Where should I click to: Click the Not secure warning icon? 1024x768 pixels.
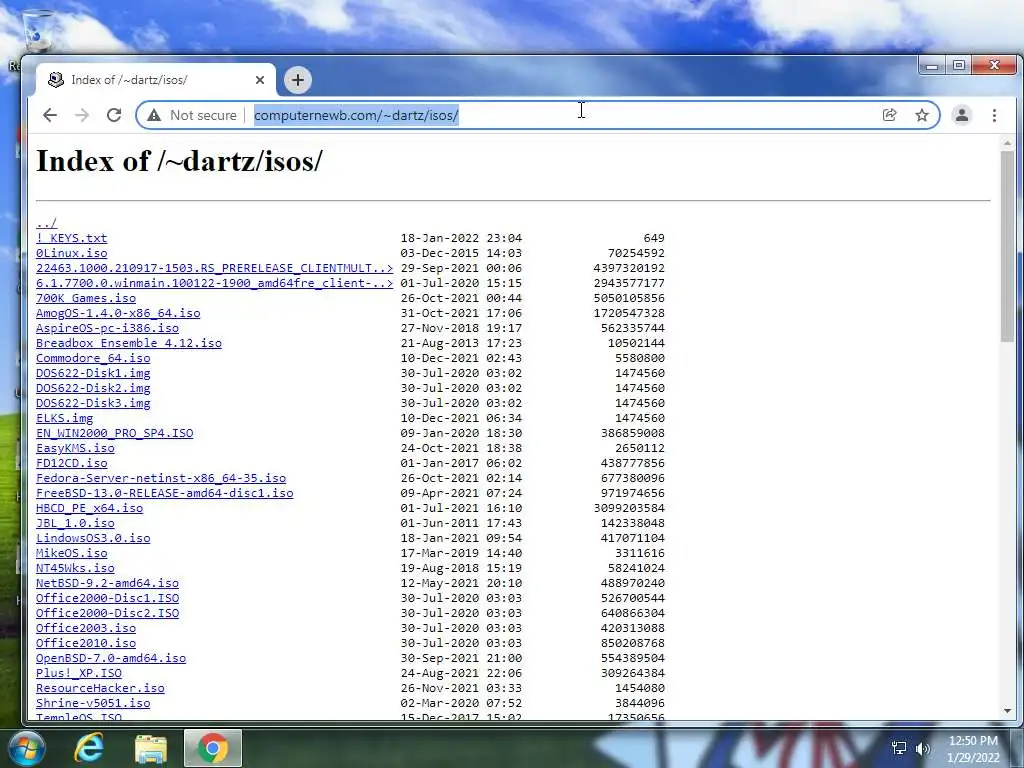point(153,115)
